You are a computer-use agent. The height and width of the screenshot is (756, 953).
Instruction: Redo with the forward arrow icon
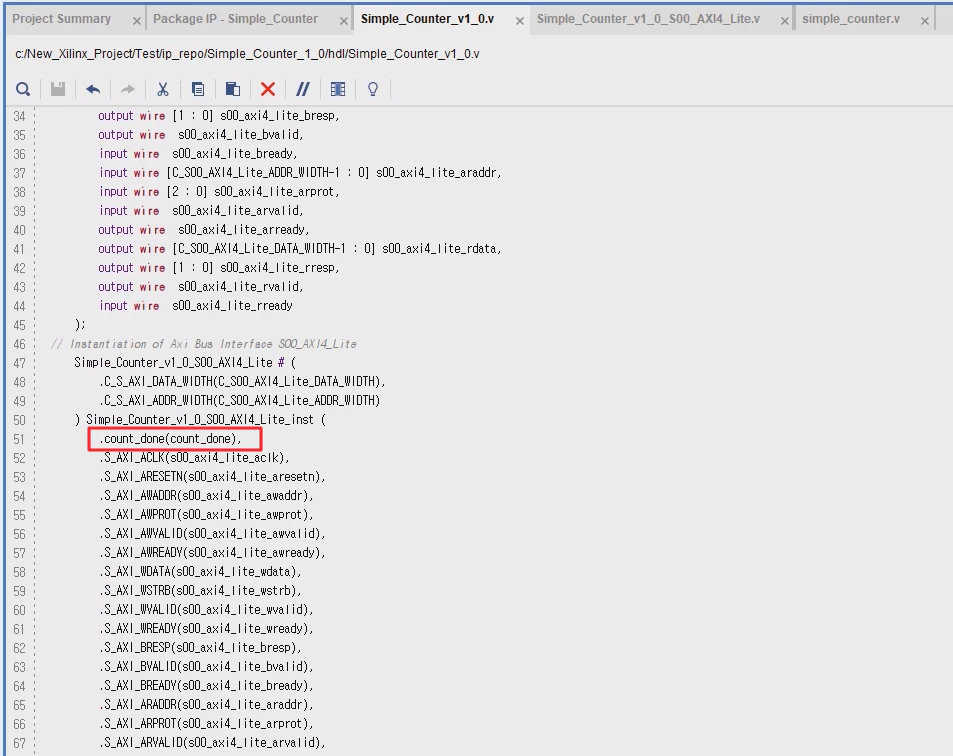(128, 89)
